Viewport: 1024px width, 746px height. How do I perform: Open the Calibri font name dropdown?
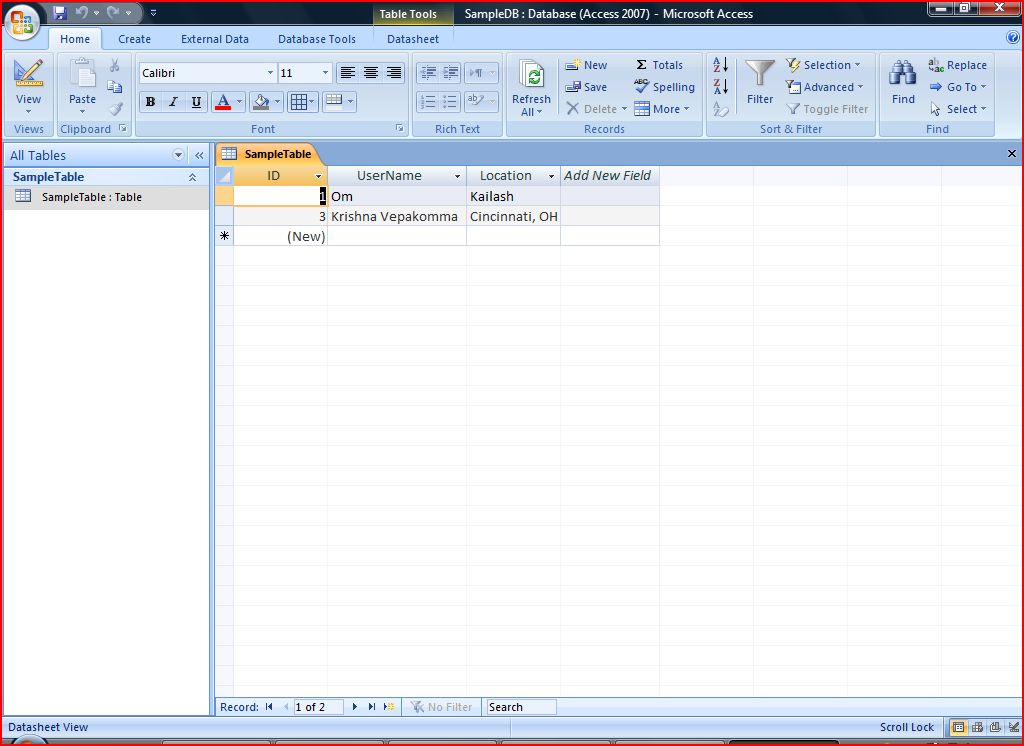pos(270,73)
